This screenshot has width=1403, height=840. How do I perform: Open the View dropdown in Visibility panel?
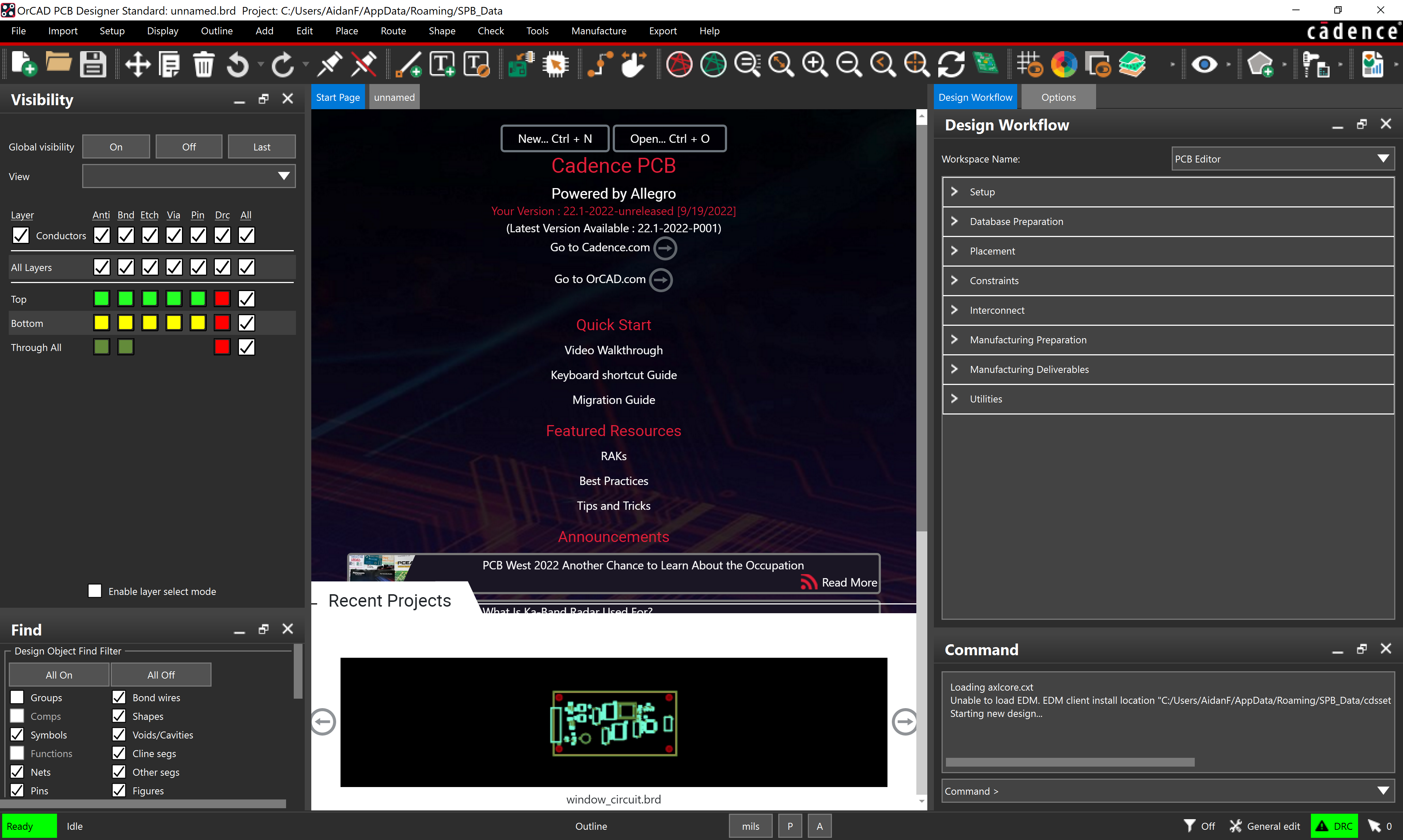pyautogui.click(x=189, y=176)
